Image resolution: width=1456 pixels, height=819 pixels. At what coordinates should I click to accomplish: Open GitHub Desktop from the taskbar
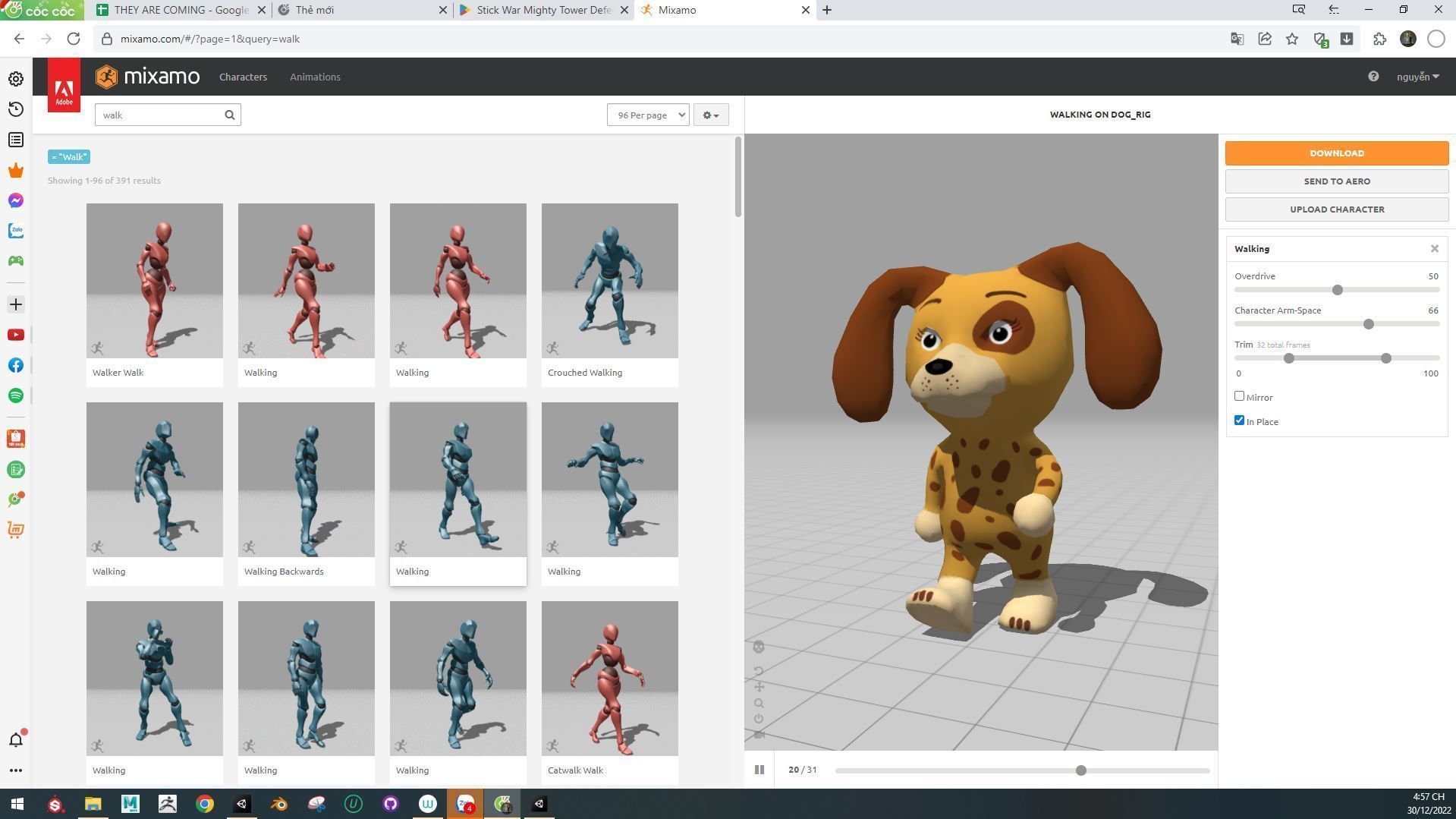[391, 804]
